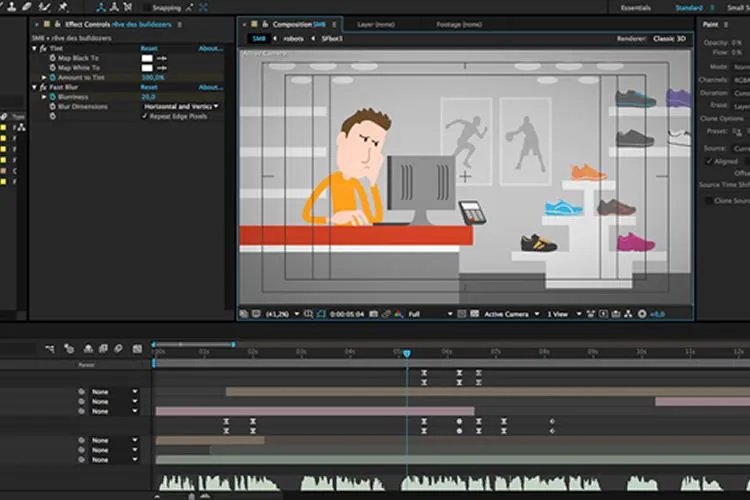Viewport: 750px width, 500px height.
Task: Click the Blurriness stopwatch icon
Action: click(53, 97)
